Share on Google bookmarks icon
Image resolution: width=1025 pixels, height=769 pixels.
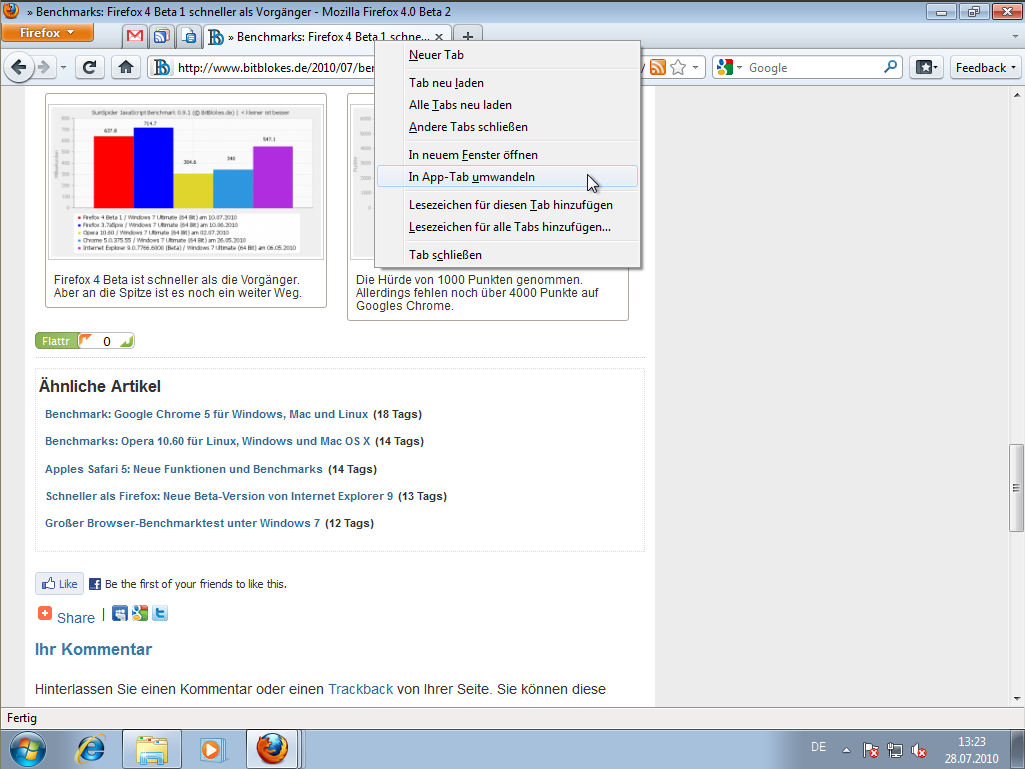(x=139, y=613)
